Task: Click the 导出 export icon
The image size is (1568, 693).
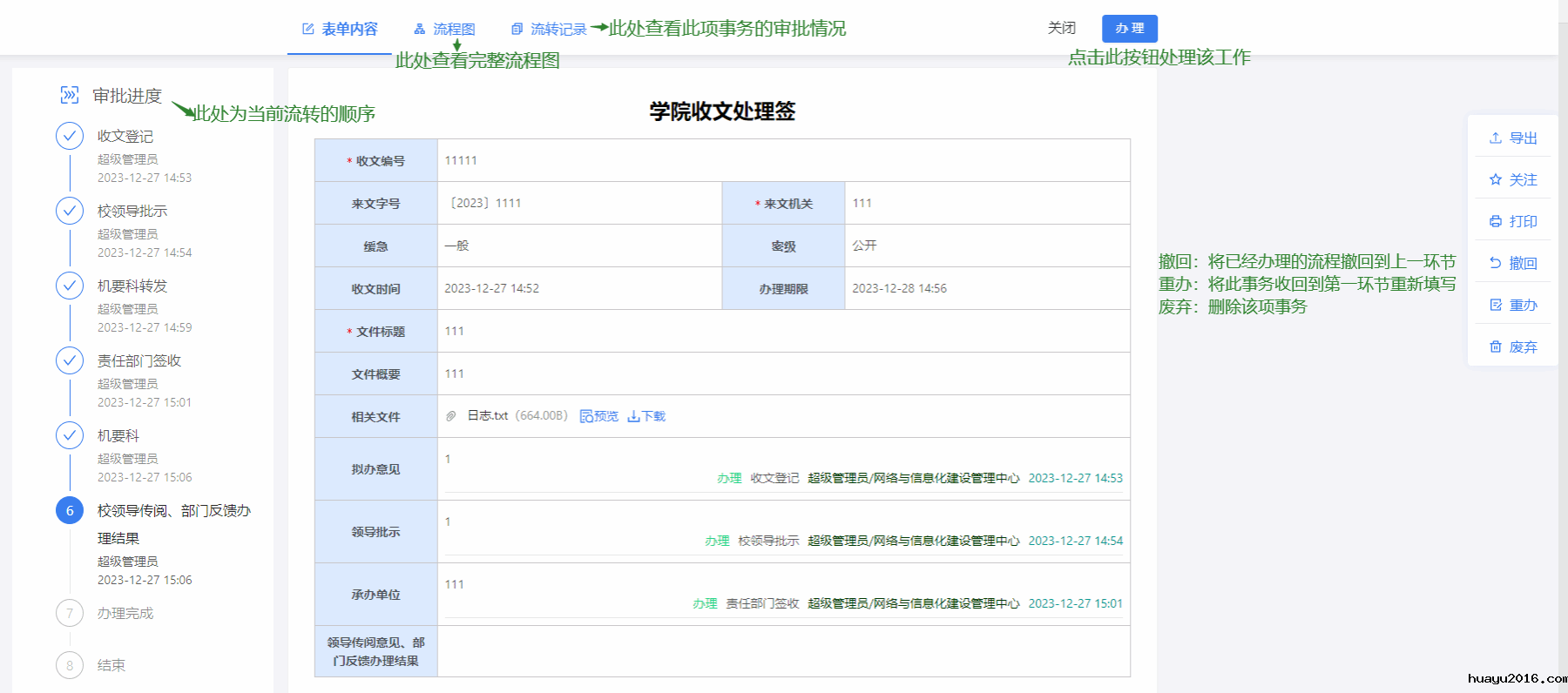Action: [1495, 138]
